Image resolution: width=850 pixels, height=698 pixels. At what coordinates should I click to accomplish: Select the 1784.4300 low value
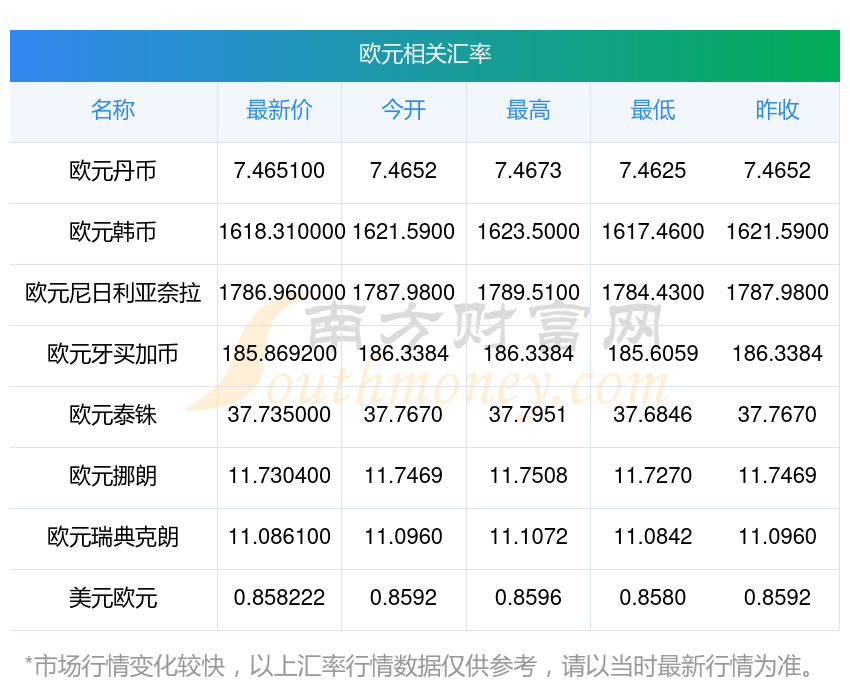click(653, 293)
